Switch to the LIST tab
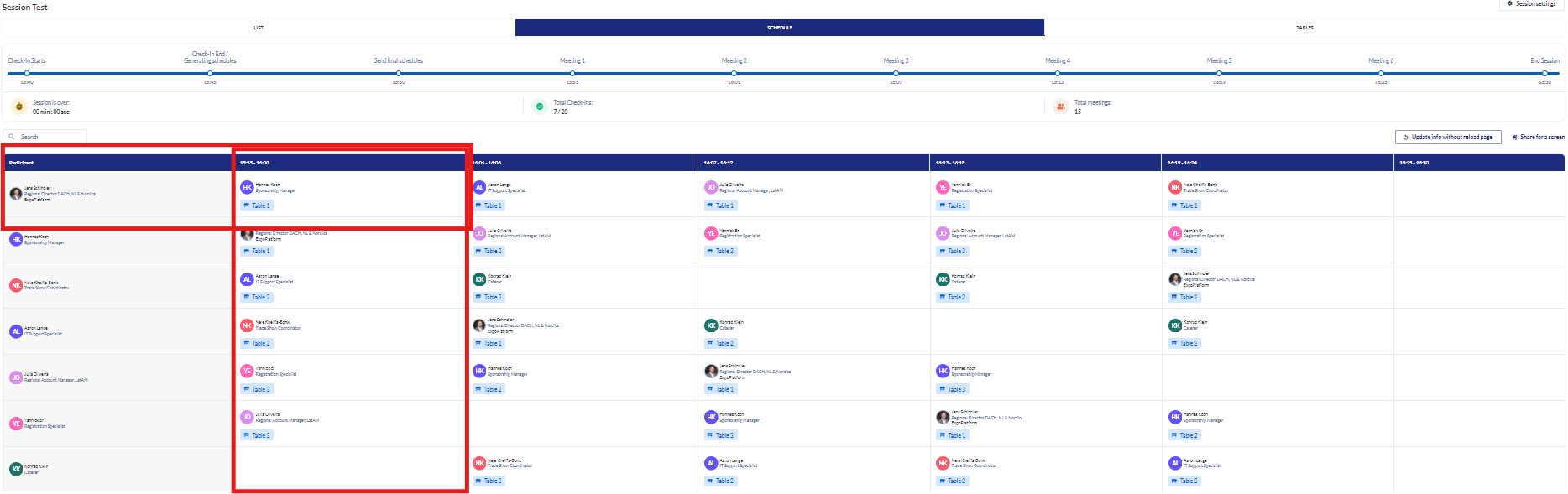Screen dimensions: 1568x494 259,28
